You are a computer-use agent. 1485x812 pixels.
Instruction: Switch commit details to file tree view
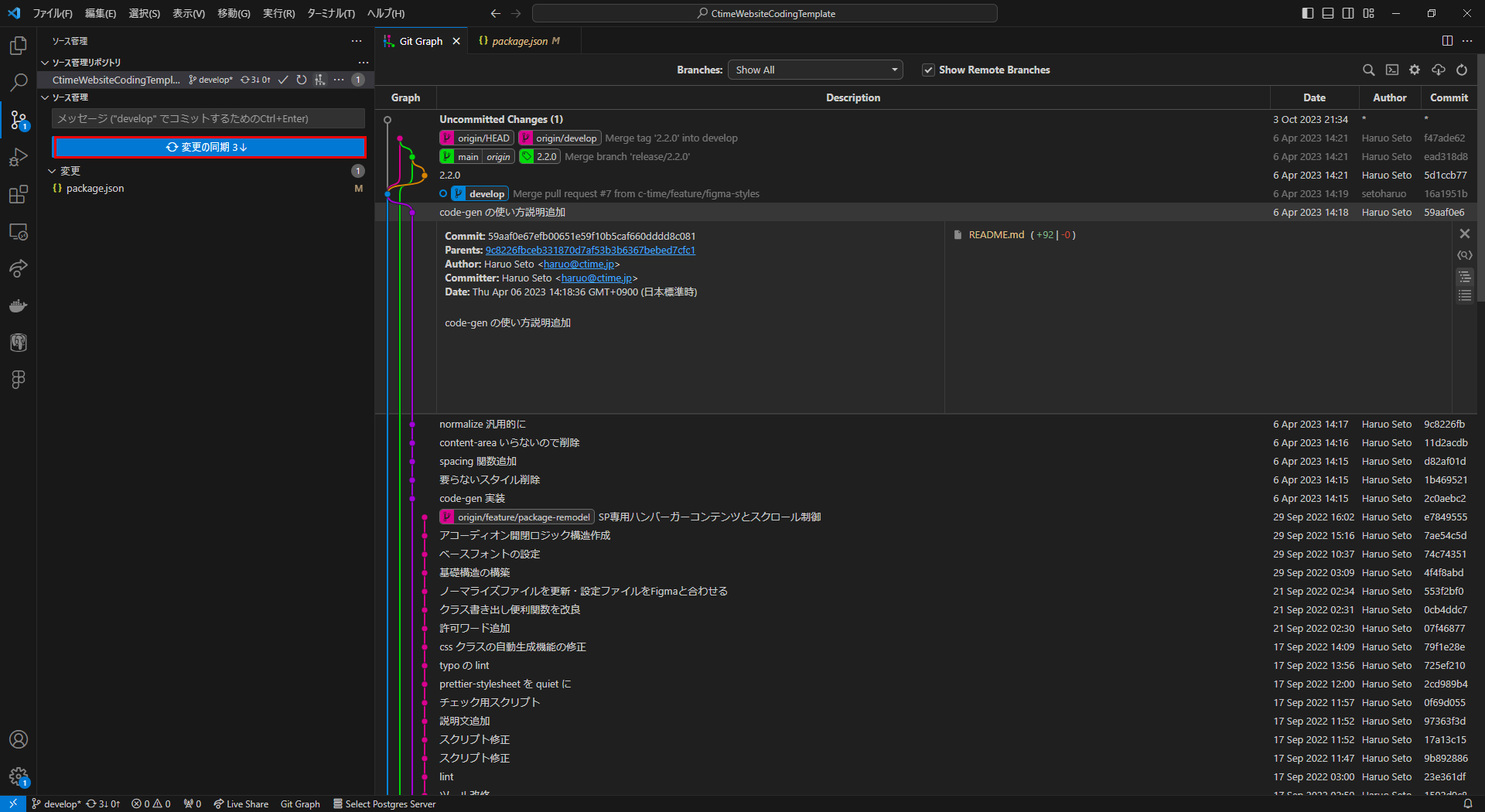1465,277
